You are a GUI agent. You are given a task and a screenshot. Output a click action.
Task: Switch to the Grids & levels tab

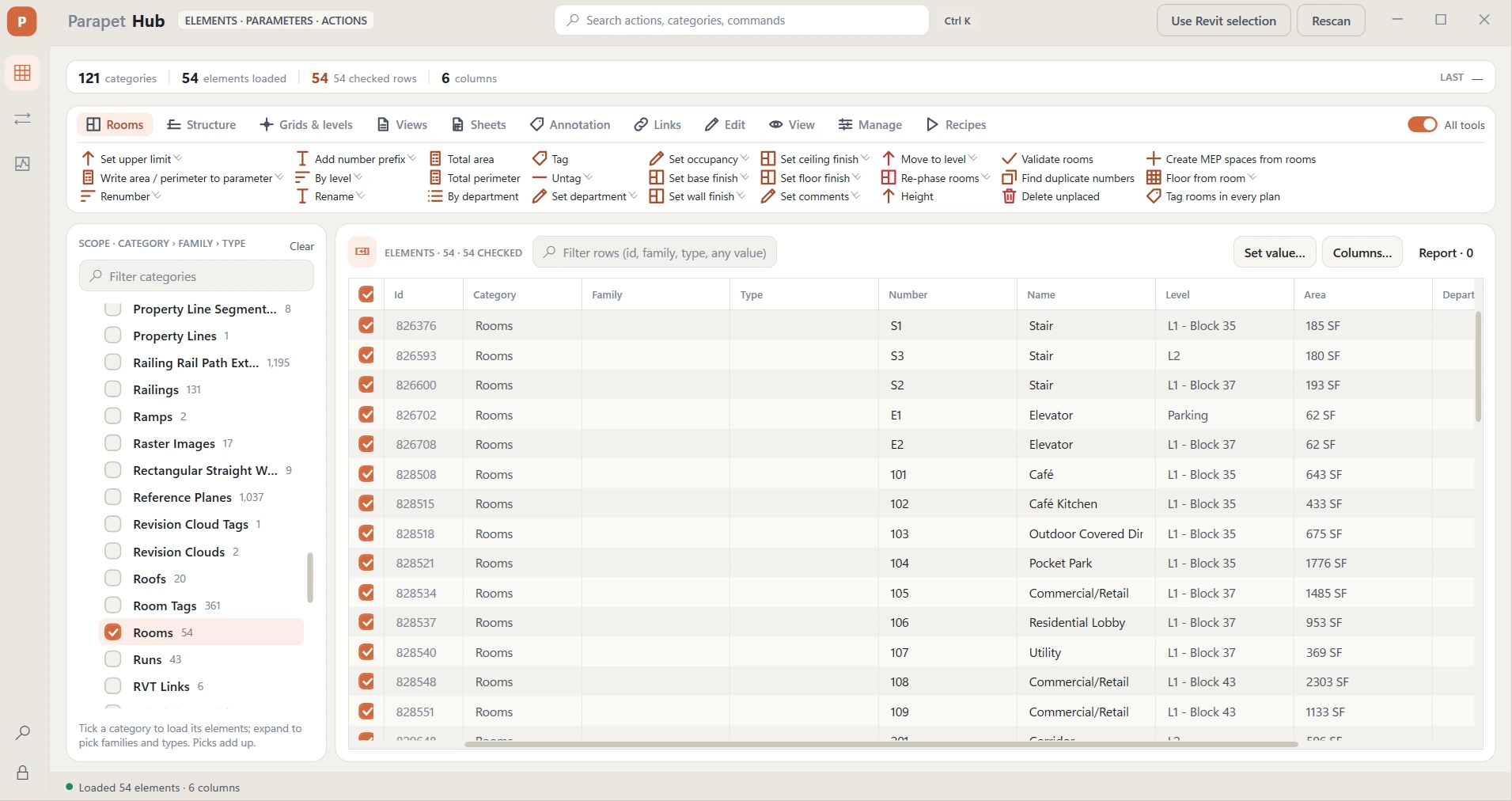click(306, 125)
